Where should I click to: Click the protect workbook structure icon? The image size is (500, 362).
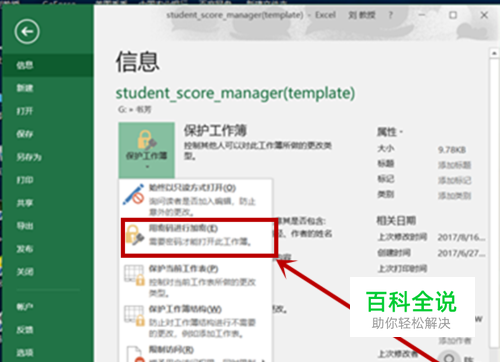point(134,316)
